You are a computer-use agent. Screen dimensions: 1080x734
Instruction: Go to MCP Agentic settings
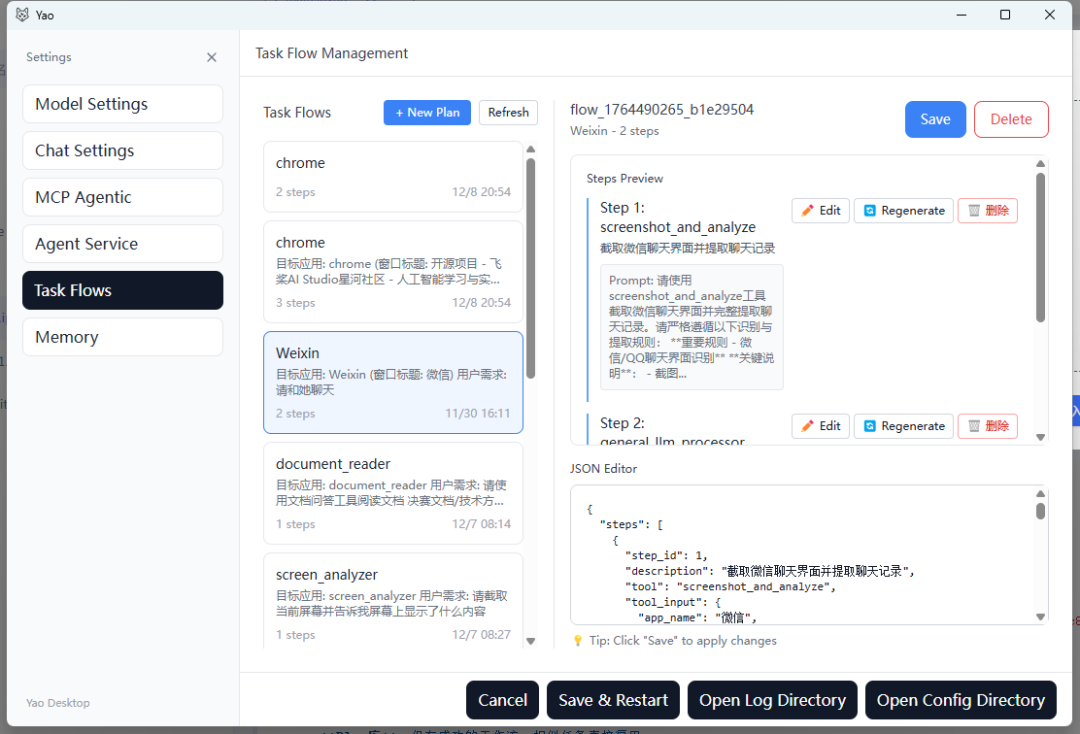123,197
